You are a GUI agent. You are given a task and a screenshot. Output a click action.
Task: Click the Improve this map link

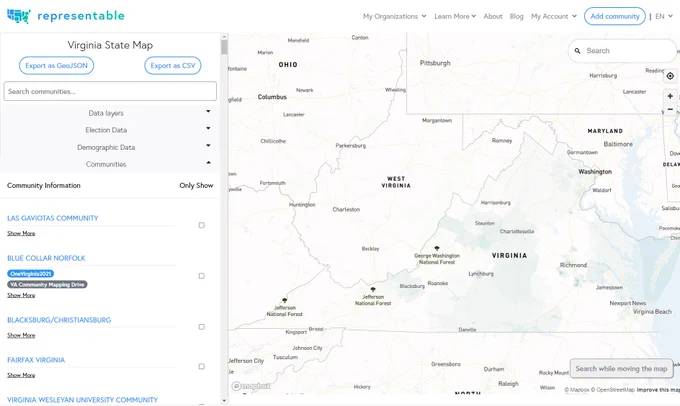(x=658, y=390)
